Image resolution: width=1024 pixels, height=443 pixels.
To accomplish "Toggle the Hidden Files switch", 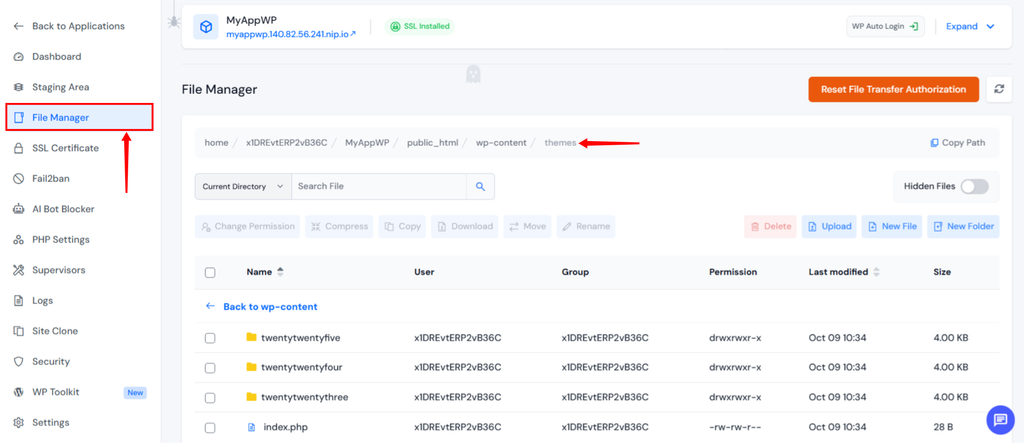I will 974,186.
